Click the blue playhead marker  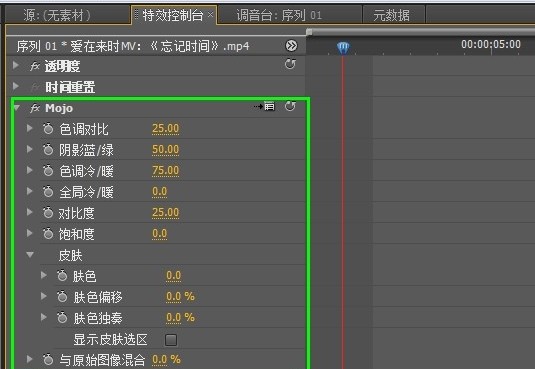click(343, 47)
